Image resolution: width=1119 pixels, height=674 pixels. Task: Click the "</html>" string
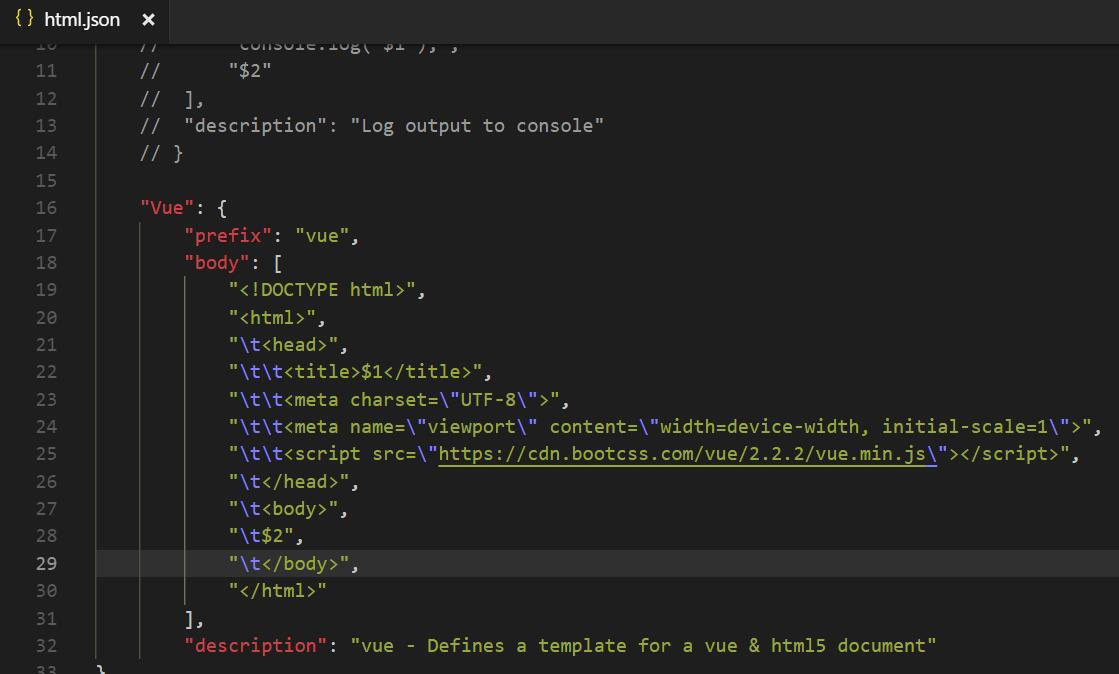278,591
